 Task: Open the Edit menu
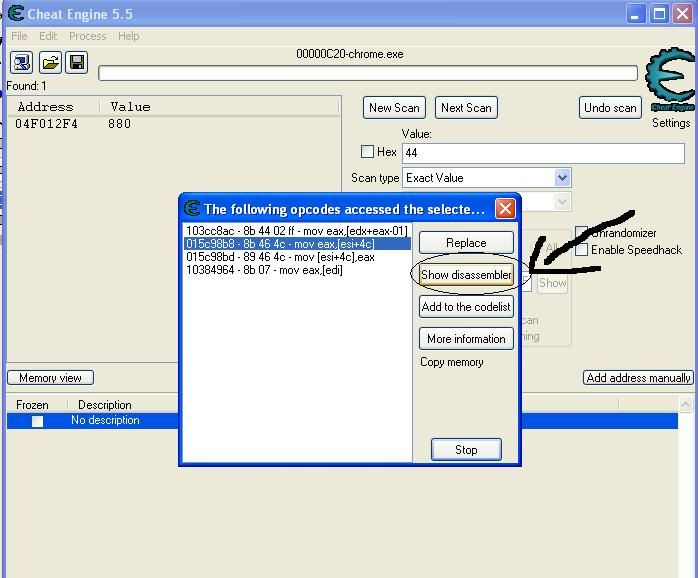[x=48, y=36]
